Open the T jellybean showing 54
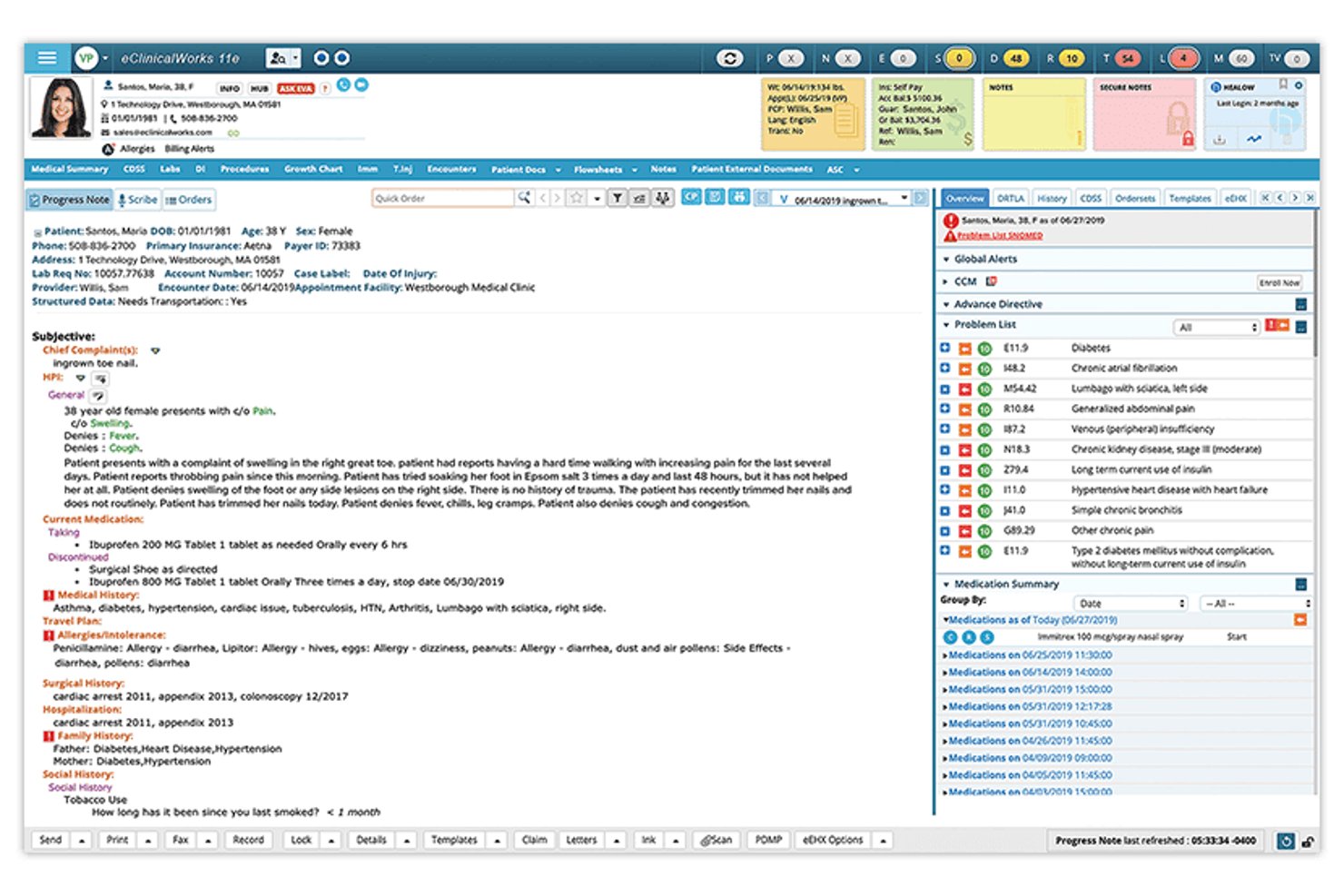 (1128, 58)
